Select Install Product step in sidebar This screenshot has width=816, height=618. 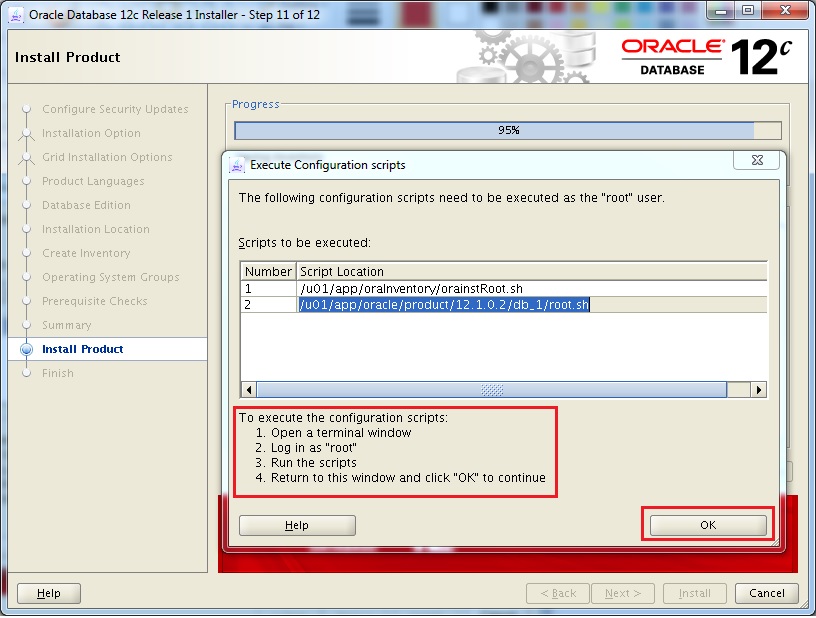click(x=82, y=349)
